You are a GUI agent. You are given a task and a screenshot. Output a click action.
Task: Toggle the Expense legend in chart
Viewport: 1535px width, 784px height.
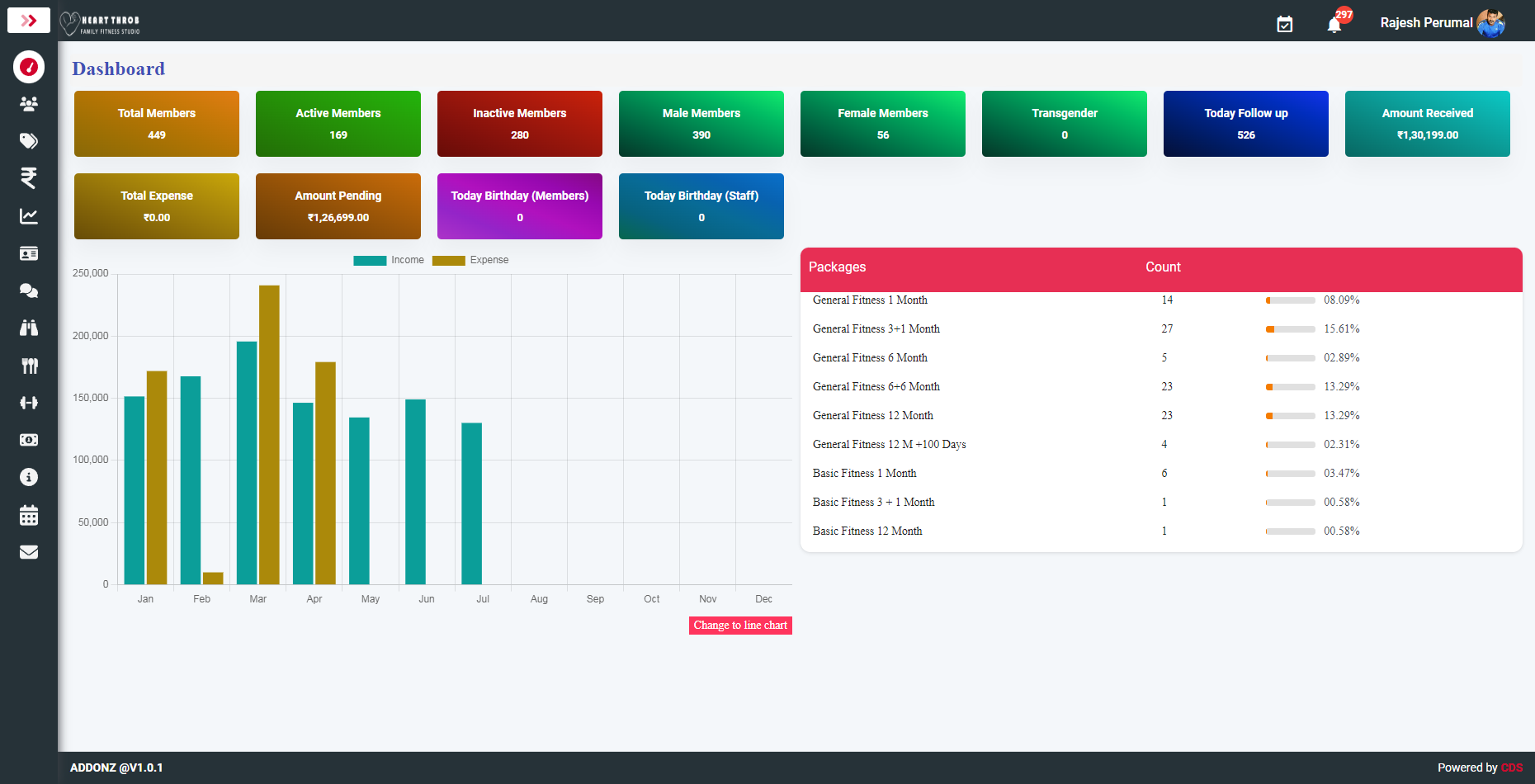pos(470,260)
